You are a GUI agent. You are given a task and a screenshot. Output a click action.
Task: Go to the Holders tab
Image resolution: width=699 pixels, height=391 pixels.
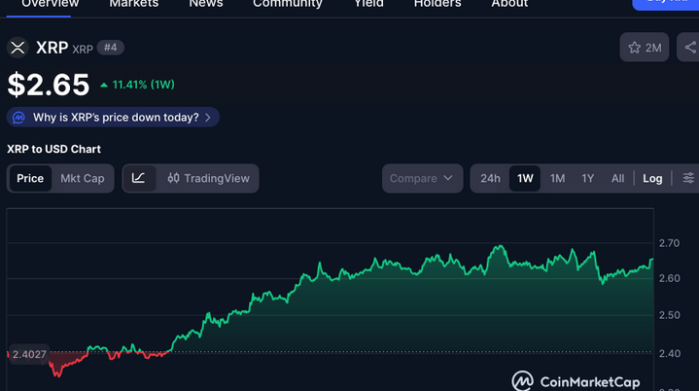[437, 4]
